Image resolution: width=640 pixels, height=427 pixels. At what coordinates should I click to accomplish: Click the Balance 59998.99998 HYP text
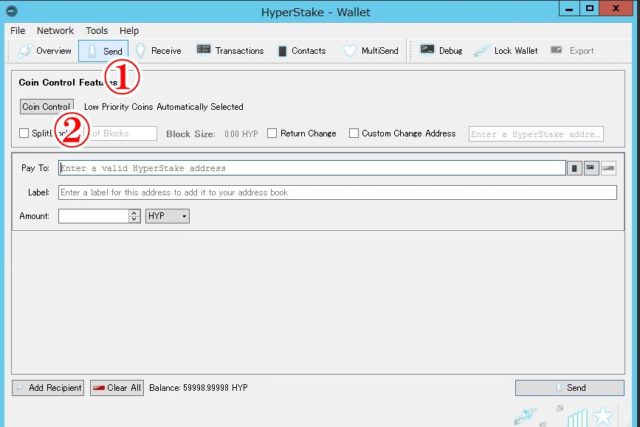click(198, 388)
